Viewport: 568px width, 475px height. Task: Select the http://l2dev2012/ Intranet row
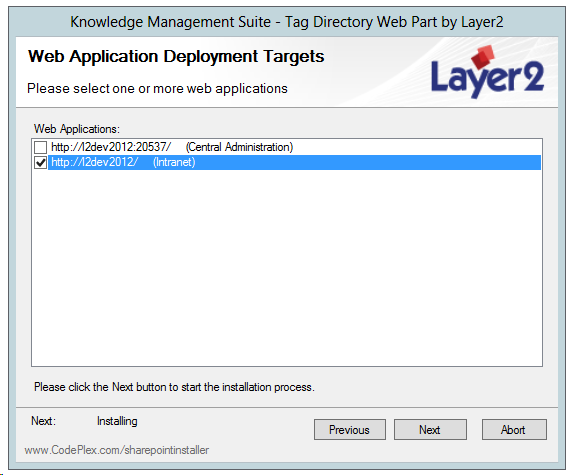295,162
